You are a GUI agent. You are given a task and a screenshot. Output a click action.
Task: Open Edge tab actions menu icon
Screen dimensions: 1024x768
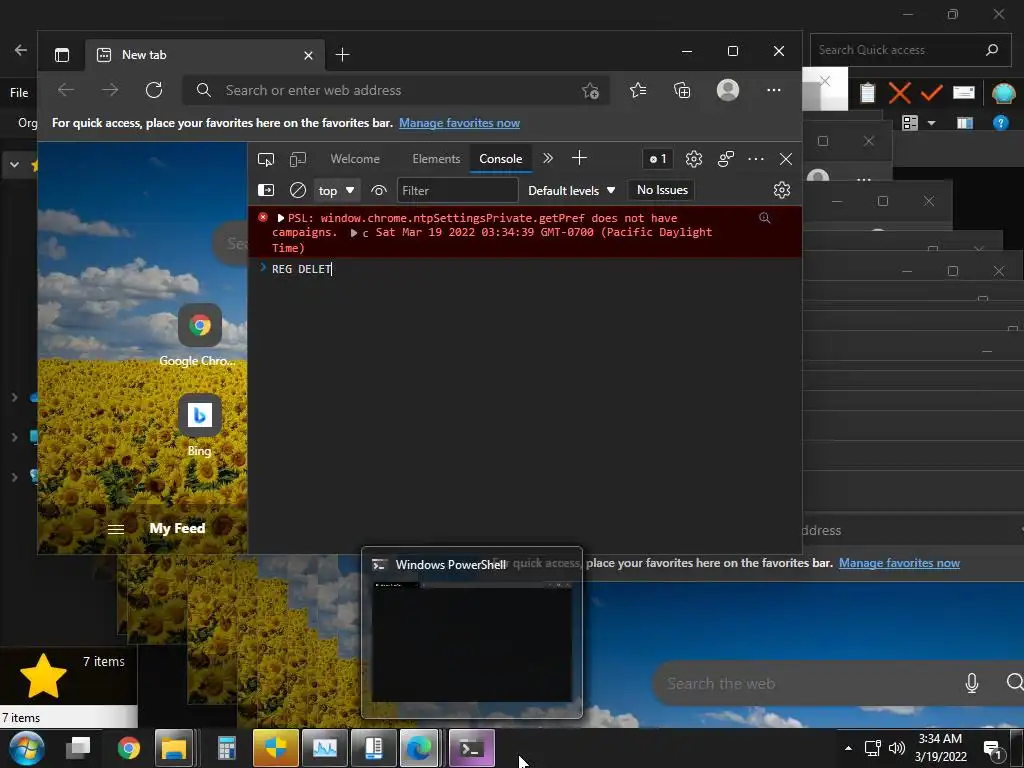62,55
